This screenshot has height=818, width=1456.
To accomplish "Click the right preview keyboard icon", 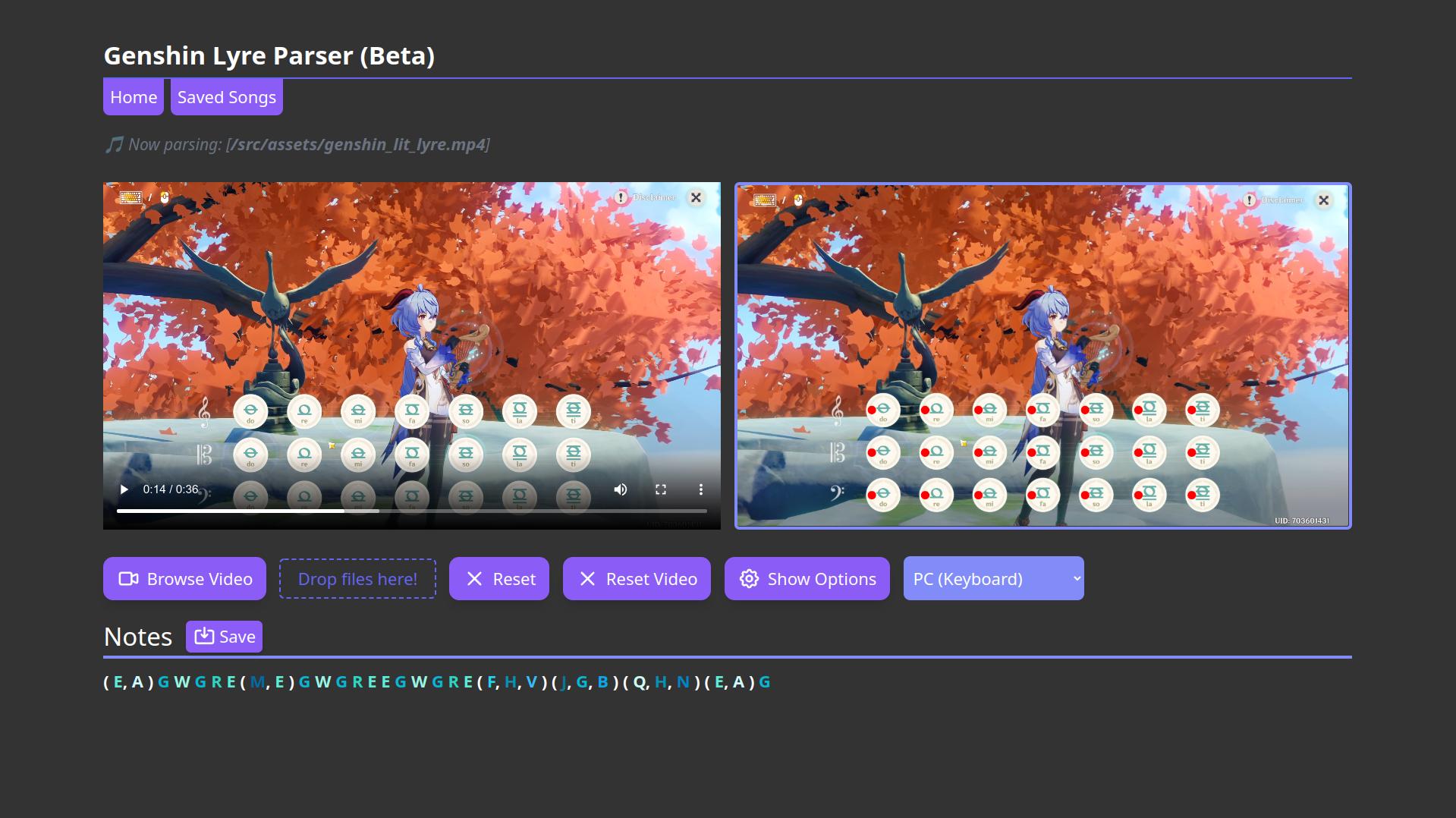I will coord(764,200).
